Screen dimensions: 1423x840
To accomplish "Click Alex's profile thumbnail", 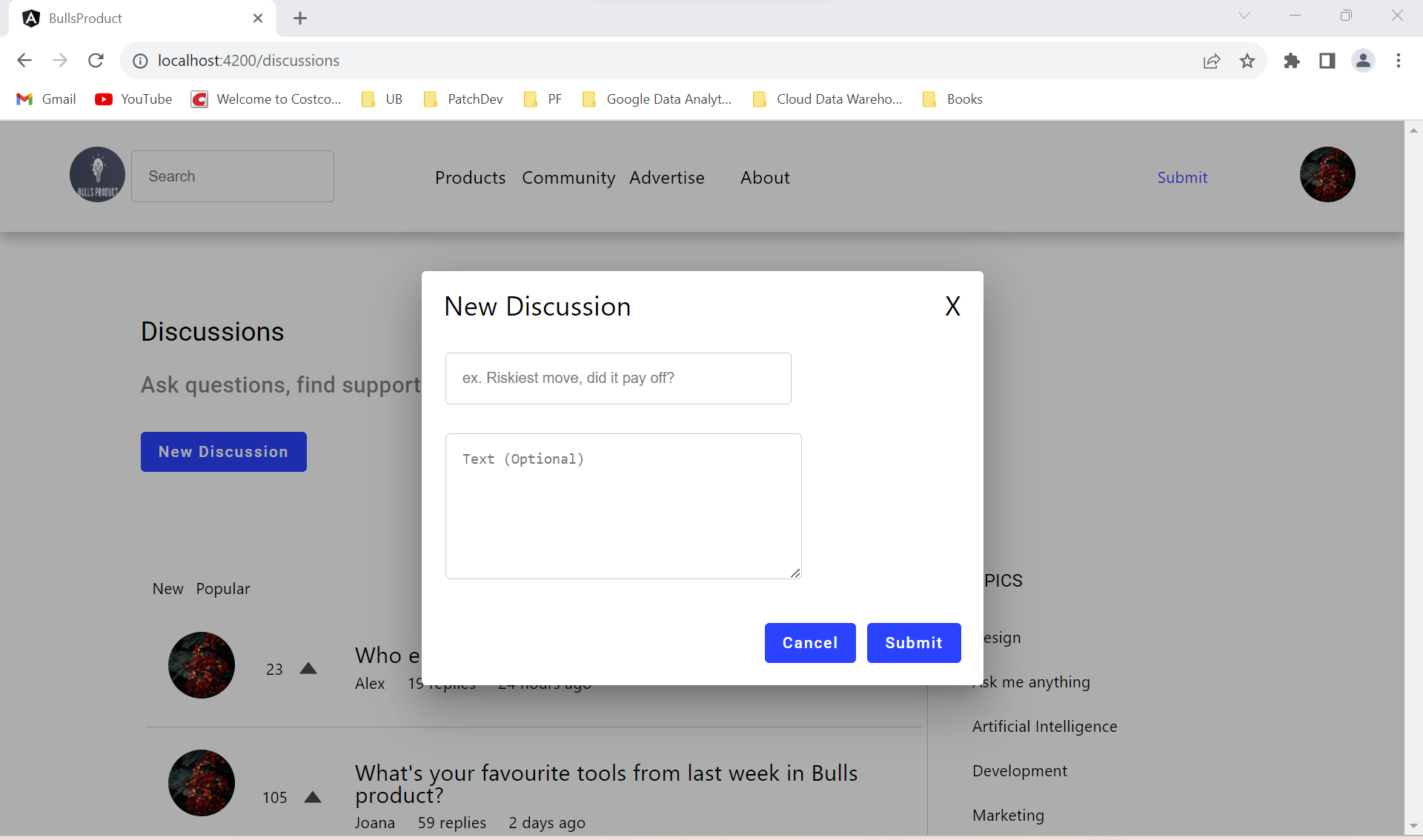I will [201, 664].
